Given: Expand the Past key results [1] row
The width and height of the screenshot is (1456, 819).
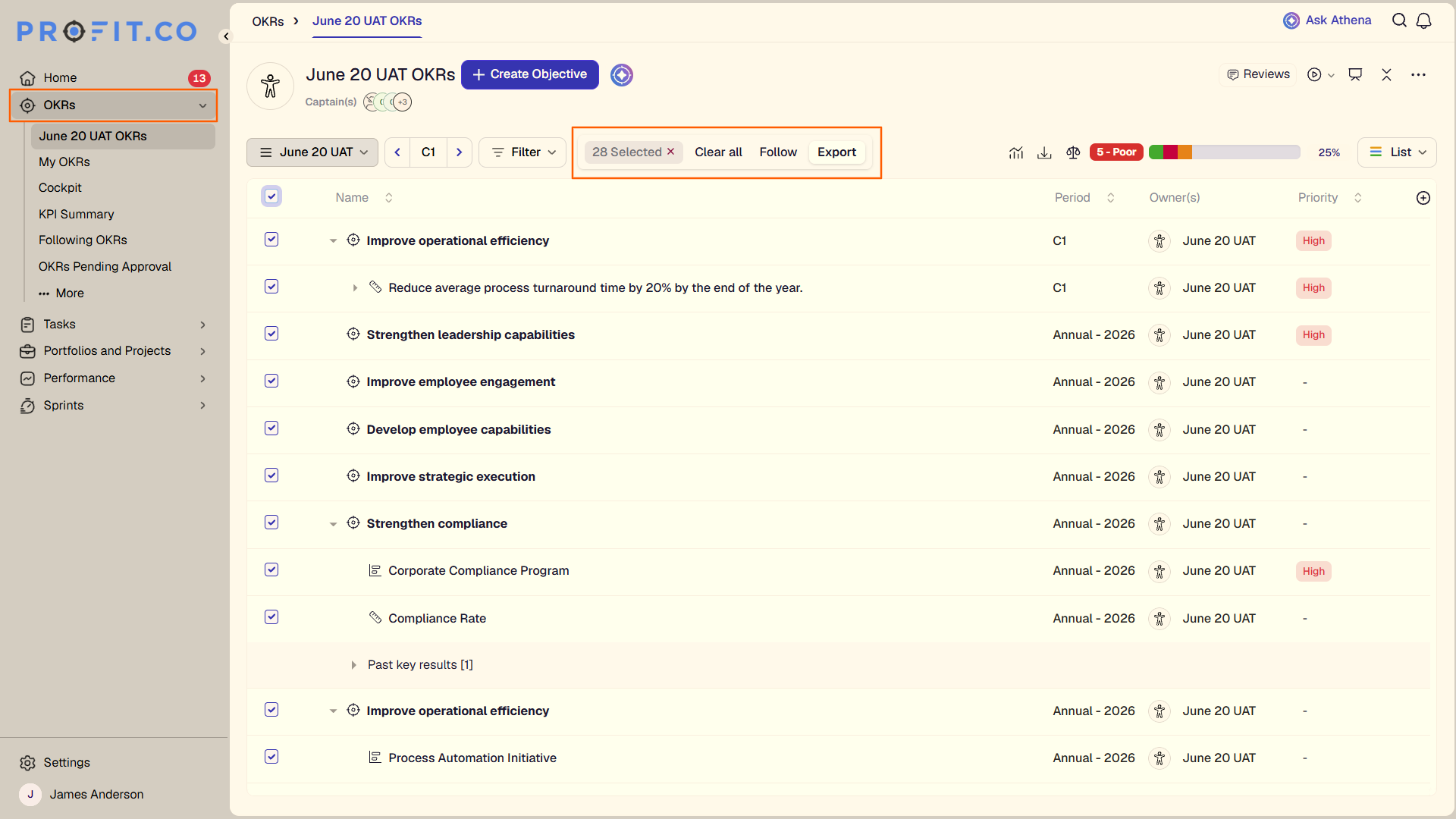Looking at the screenshot, I should point(353,665).
